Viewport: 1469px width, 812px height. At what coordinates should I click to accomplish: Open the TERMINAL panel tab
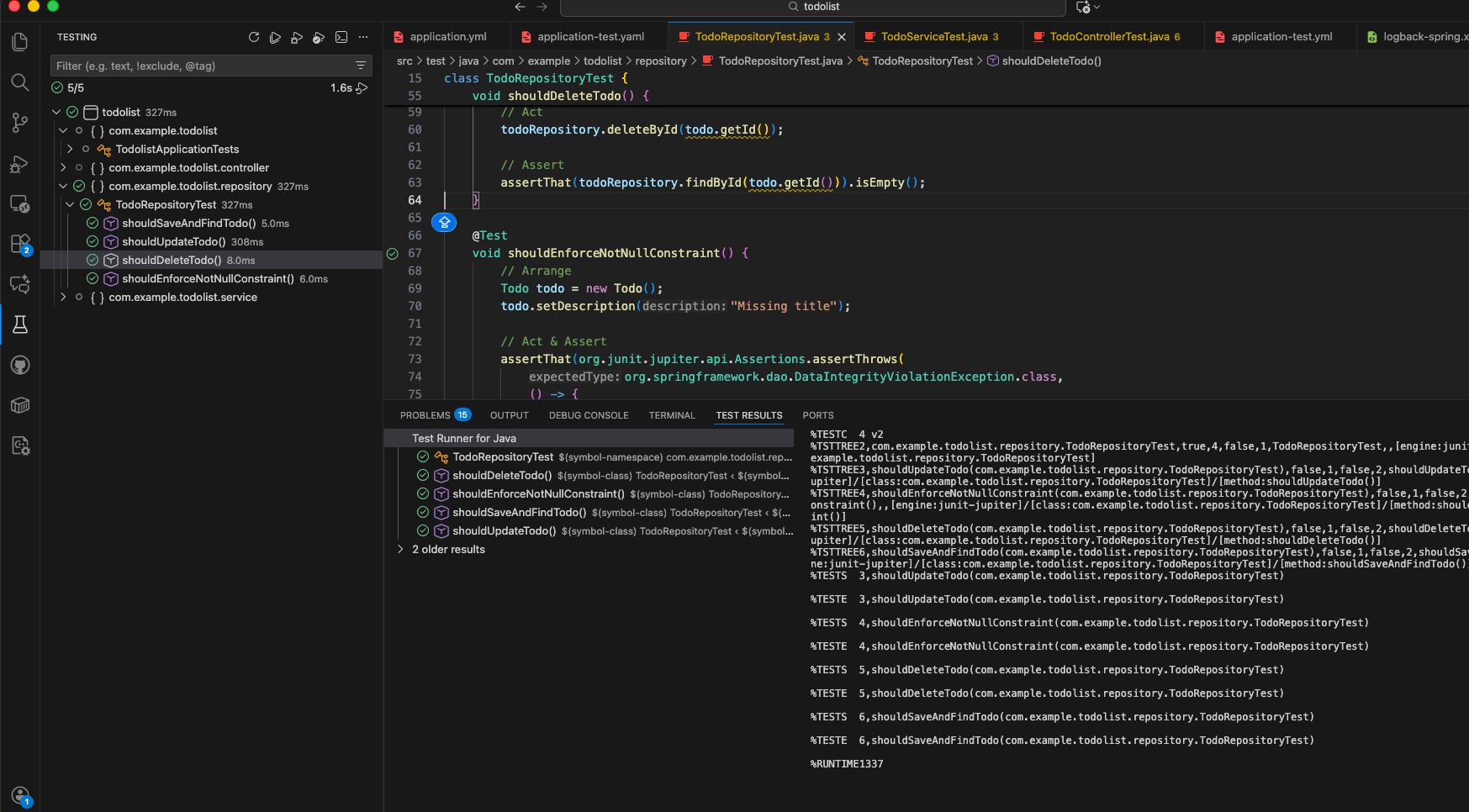tap(672, 415)
